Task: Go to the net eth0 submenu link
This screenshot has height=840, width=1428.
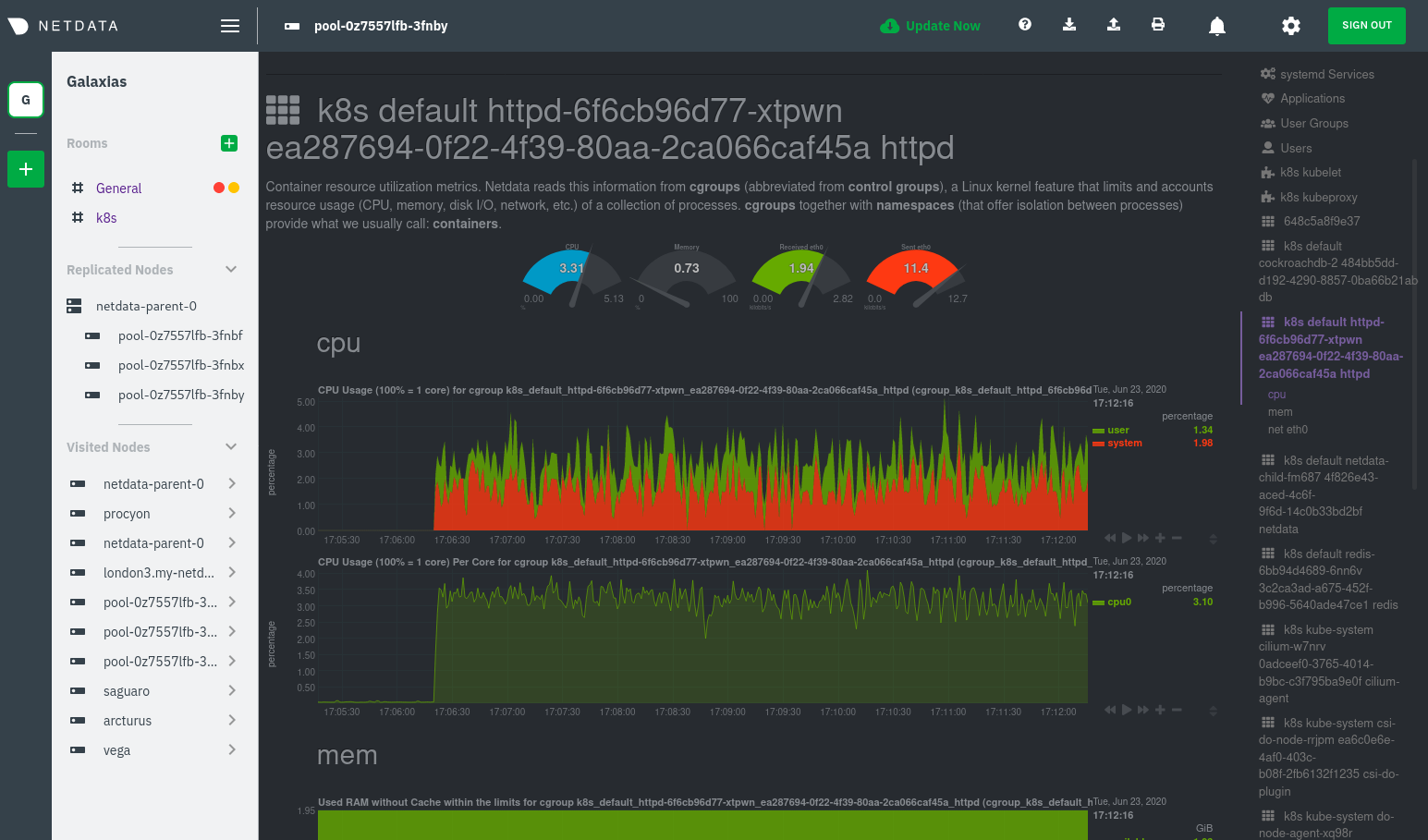Action: (1288, 430)
